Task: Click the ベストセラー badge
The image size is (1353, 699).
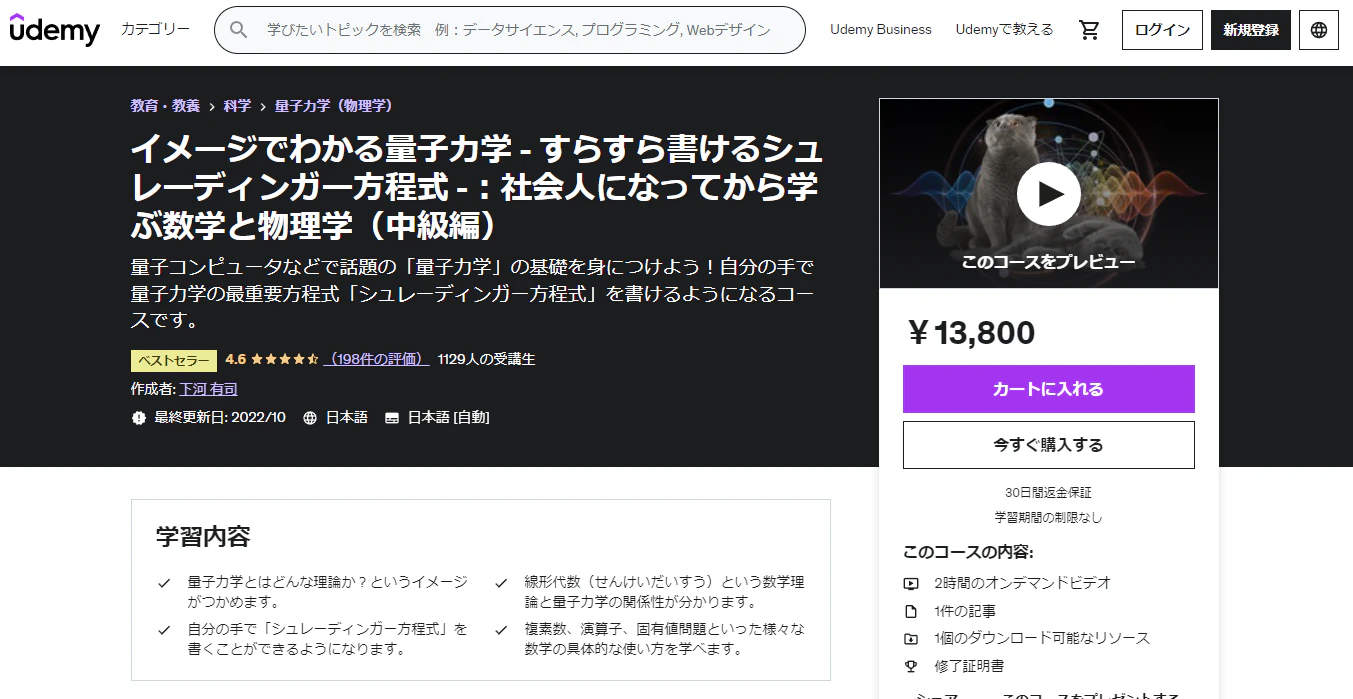Action: [x=174, y=360]
